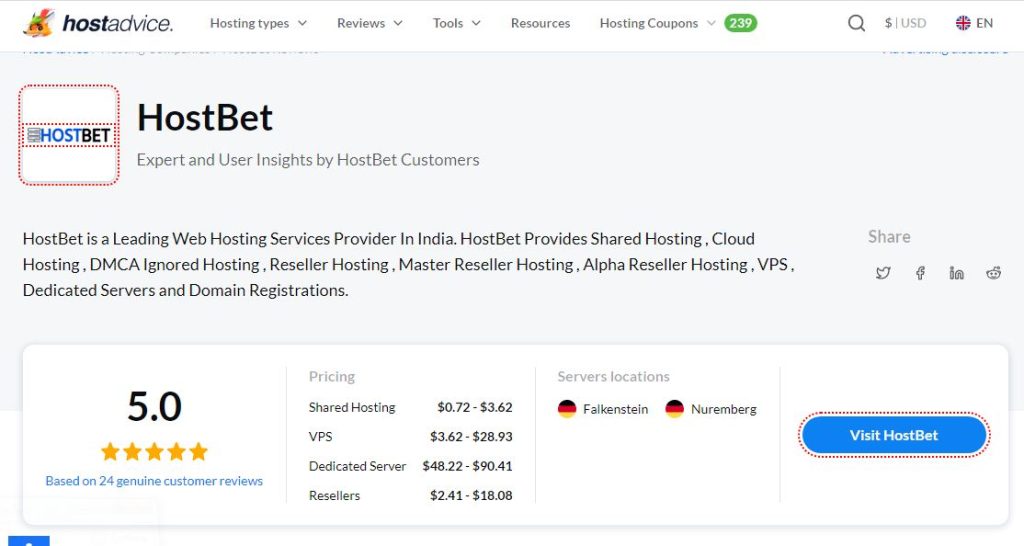Screen dimensions: 1024x546
Task: Click the German flag beside Nuremberg
Action: (x=674, y=409)
